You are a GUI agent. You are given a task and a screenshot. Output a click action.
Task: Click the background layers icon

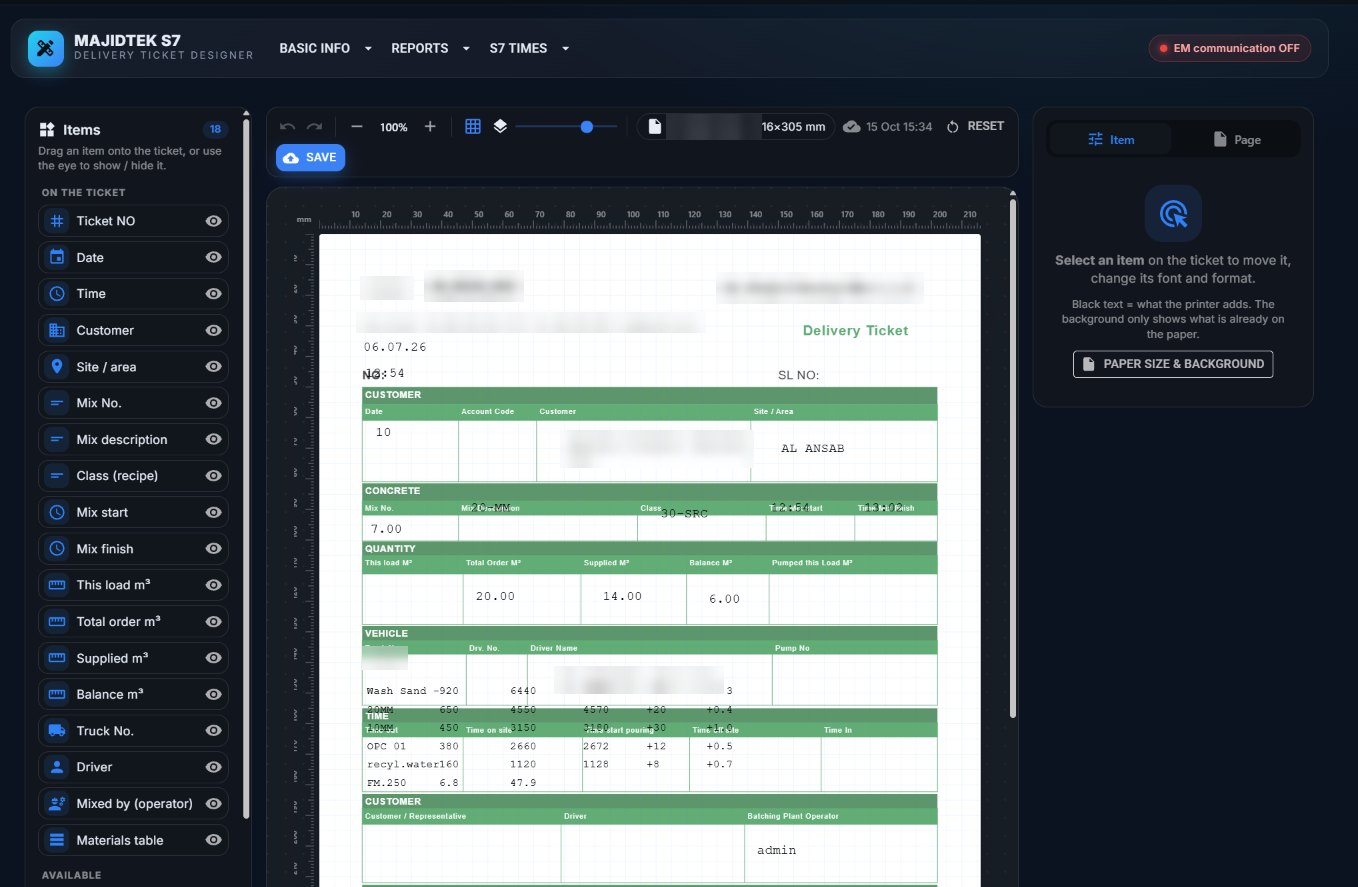coord(500,127)
